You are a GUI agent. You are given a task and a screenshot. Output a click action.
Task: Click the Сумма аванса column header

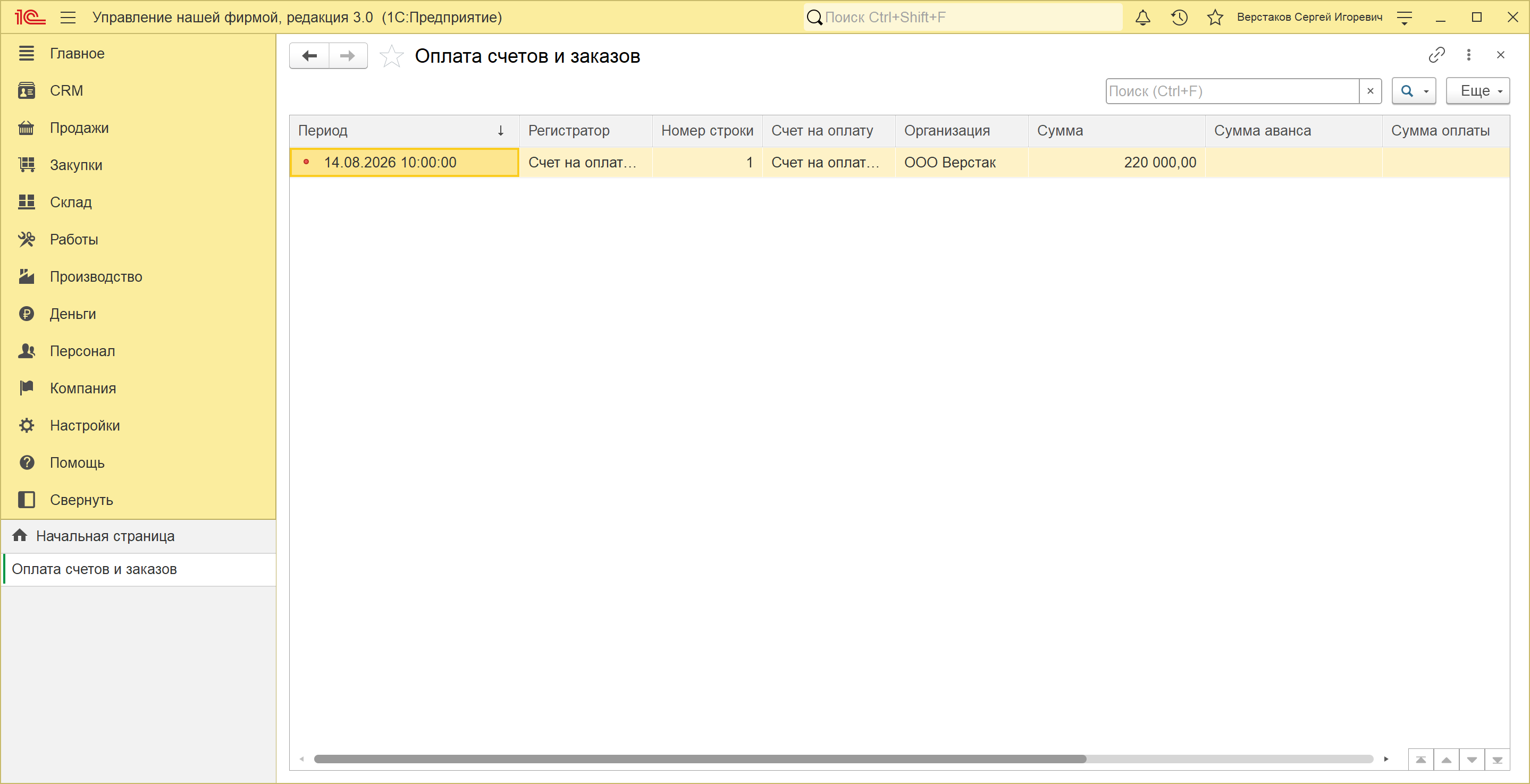pyautogui.click(x=1293, y=131)
